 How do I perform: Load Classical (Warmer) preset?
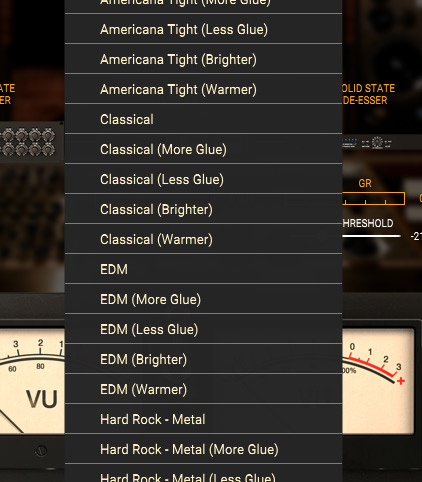click(x=203, y=239)
